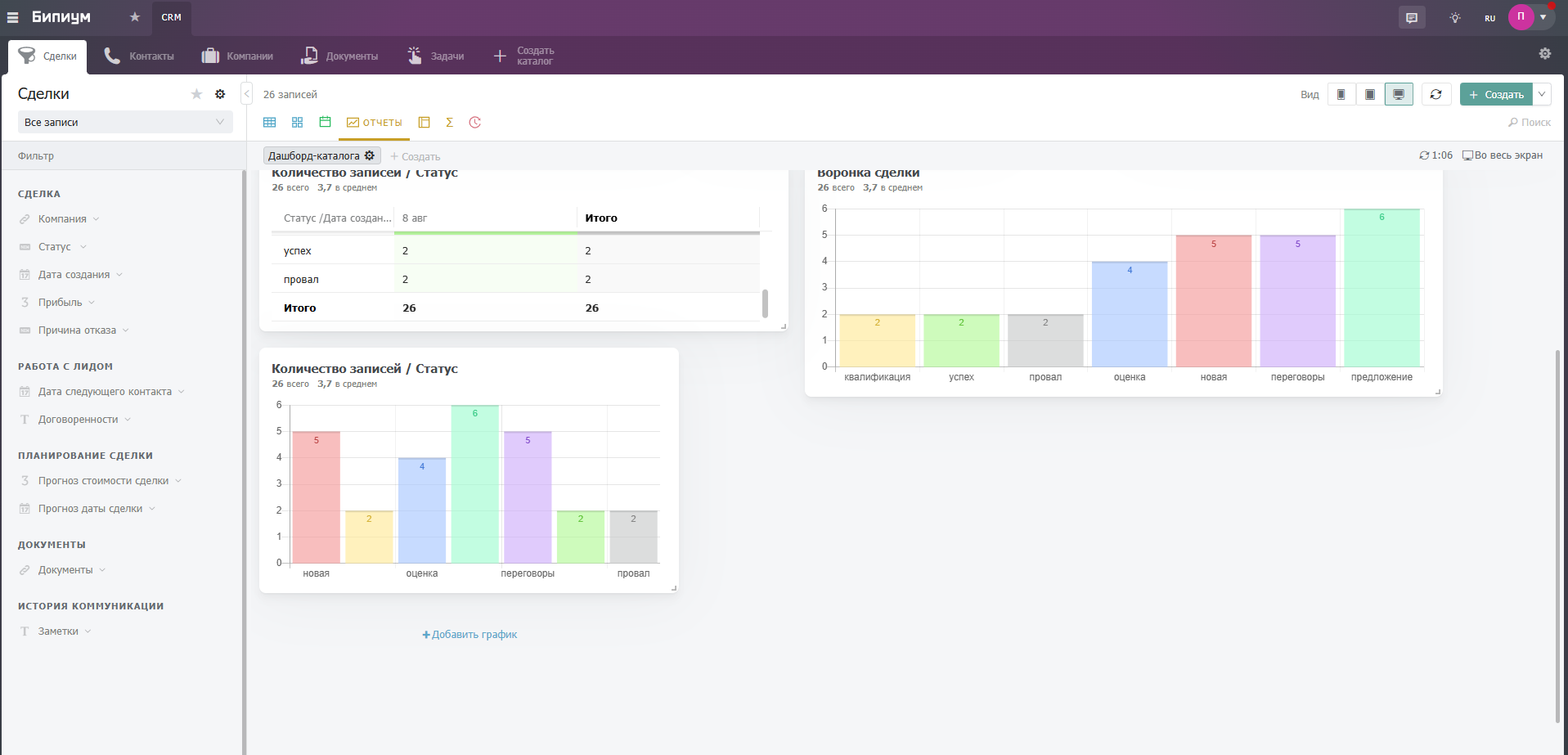
Task: Open the Дашборд-каталога settings gear
Action: click(x=370, y=155)
